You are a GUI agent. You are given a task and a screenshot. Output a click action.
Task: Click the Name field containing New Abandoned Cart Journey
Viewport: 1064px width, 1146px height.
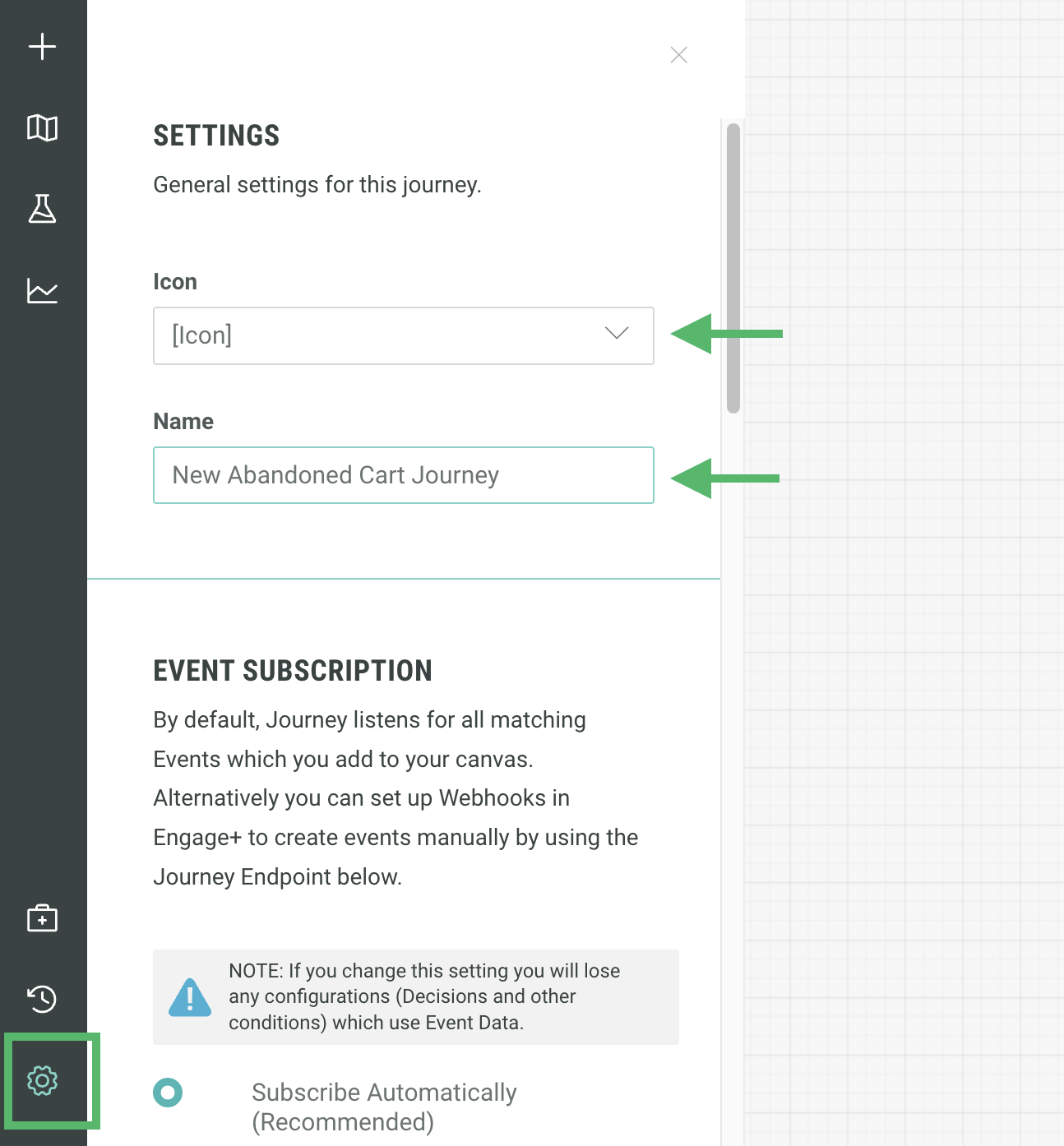[403, 475]
